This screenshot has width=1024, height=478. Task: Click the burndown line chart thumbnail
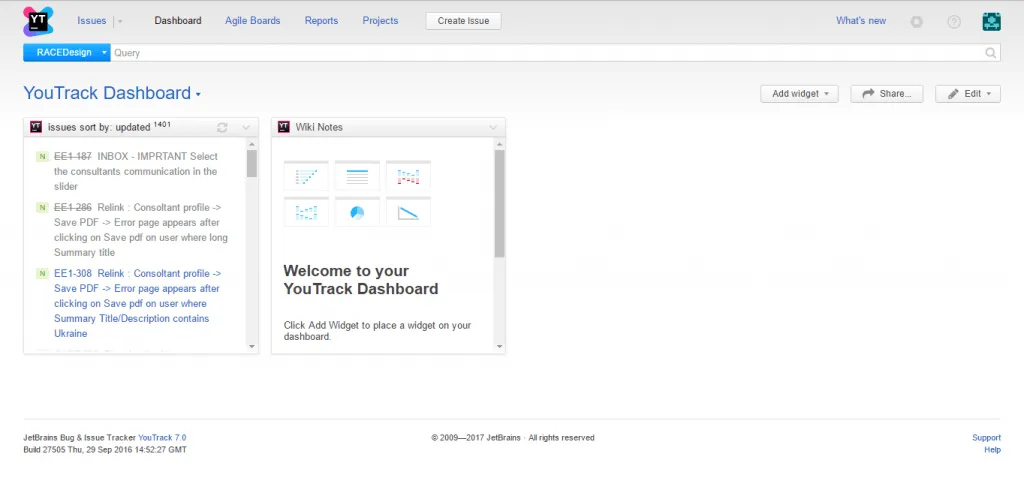(x=408, y=212)
